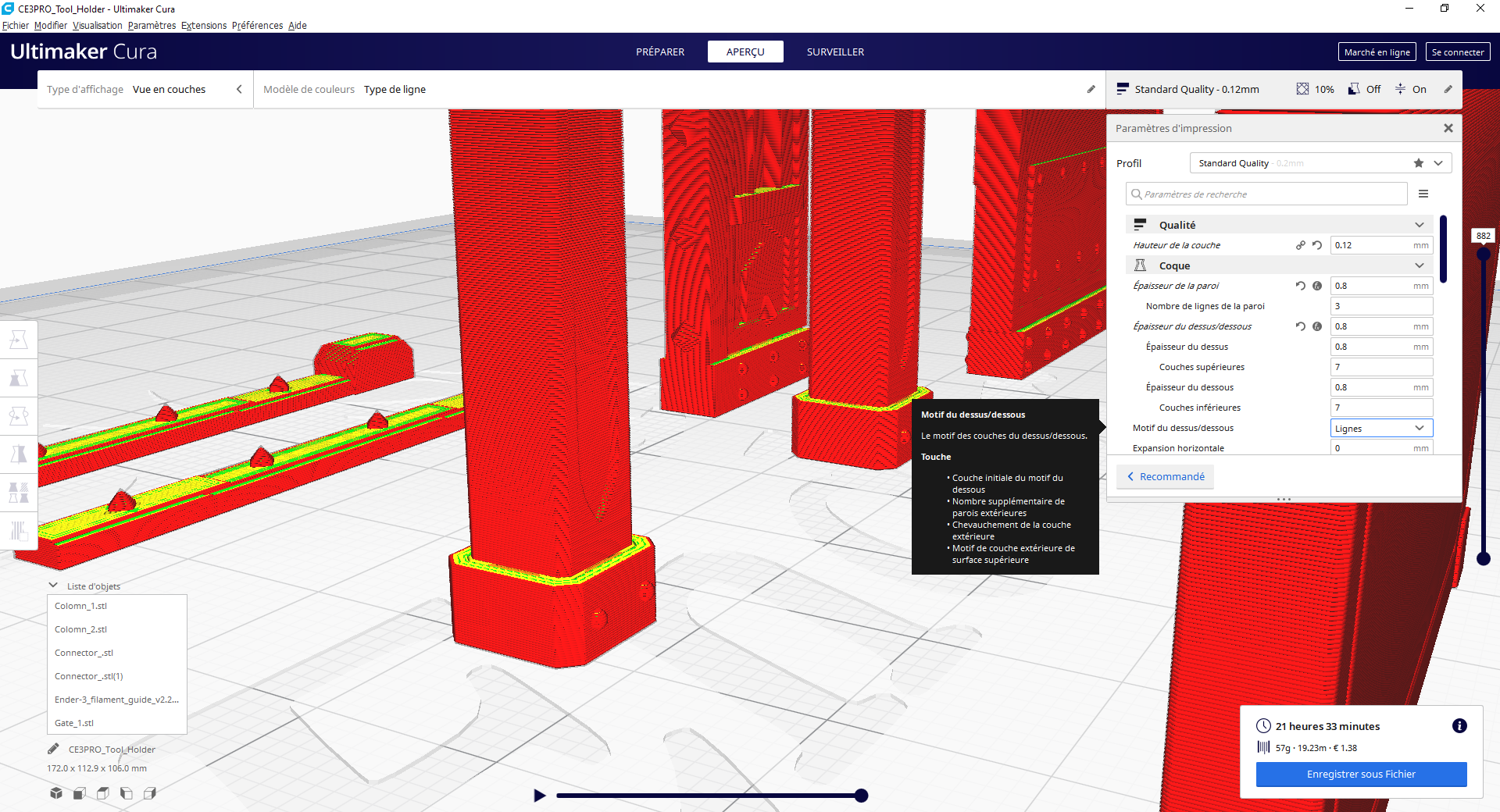Collapse the Qualité settings section
Viewport: 1500px width, 812px height.
coord(1420,225)
